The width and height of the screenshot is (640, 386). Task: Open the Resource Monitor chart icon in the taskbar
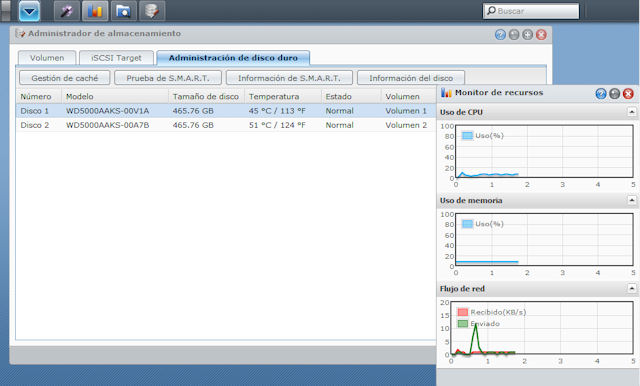pyautogui.click(x=95, y=11)
